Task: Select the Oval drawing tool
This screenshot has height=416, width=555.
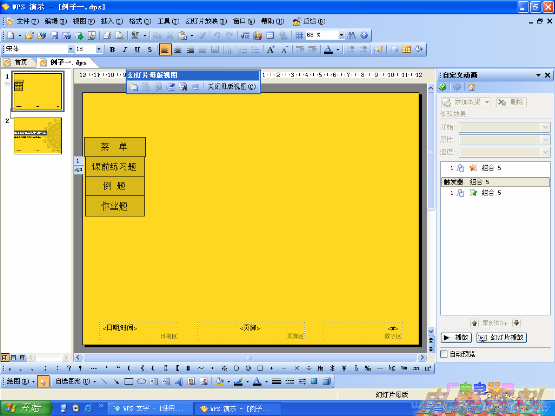Action: [141, 381]
